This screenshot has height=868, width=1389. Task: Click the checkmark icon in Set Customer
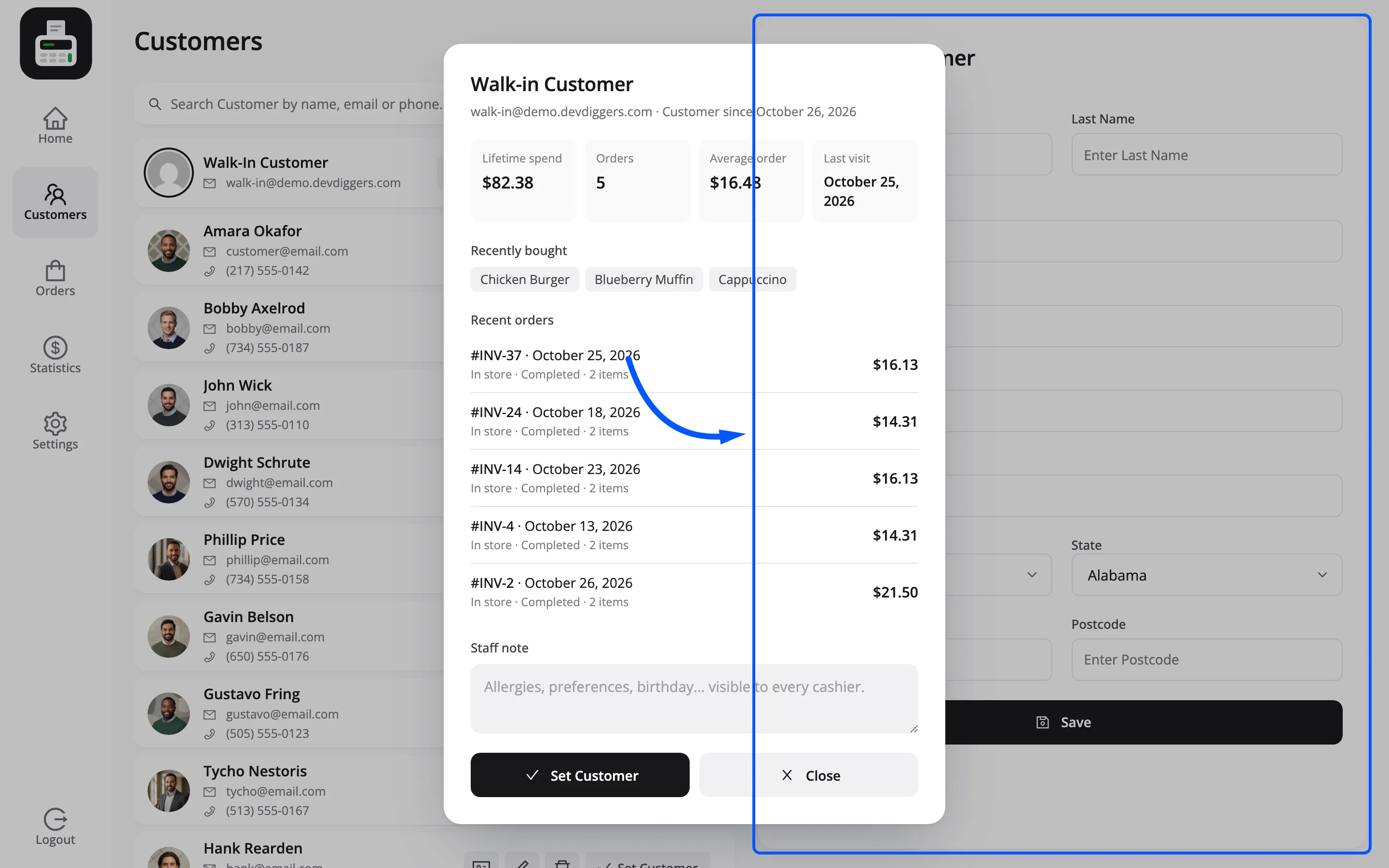[x=532, y=775]
